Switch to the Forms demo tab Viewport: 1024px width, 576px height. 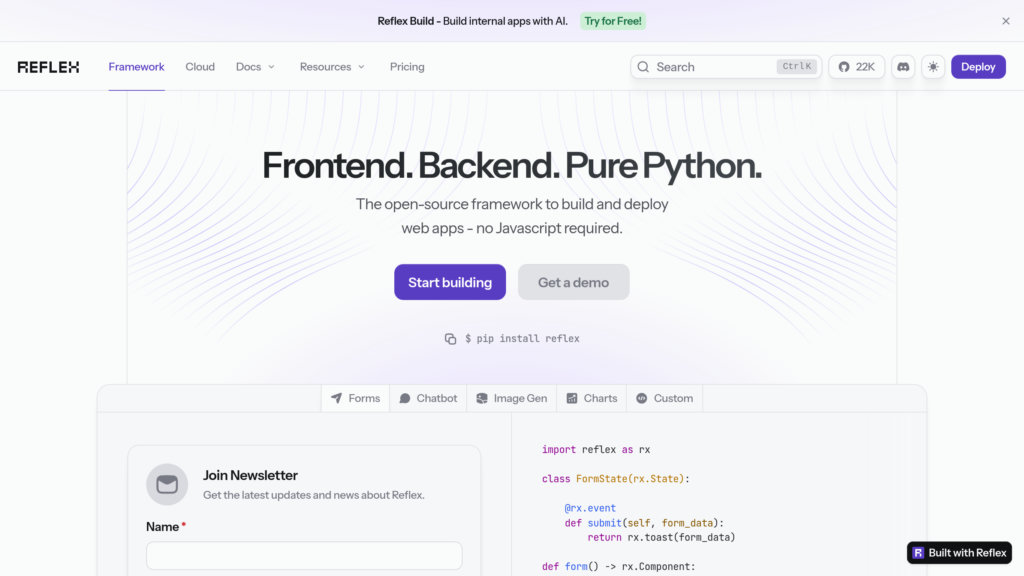coord(355,398)
